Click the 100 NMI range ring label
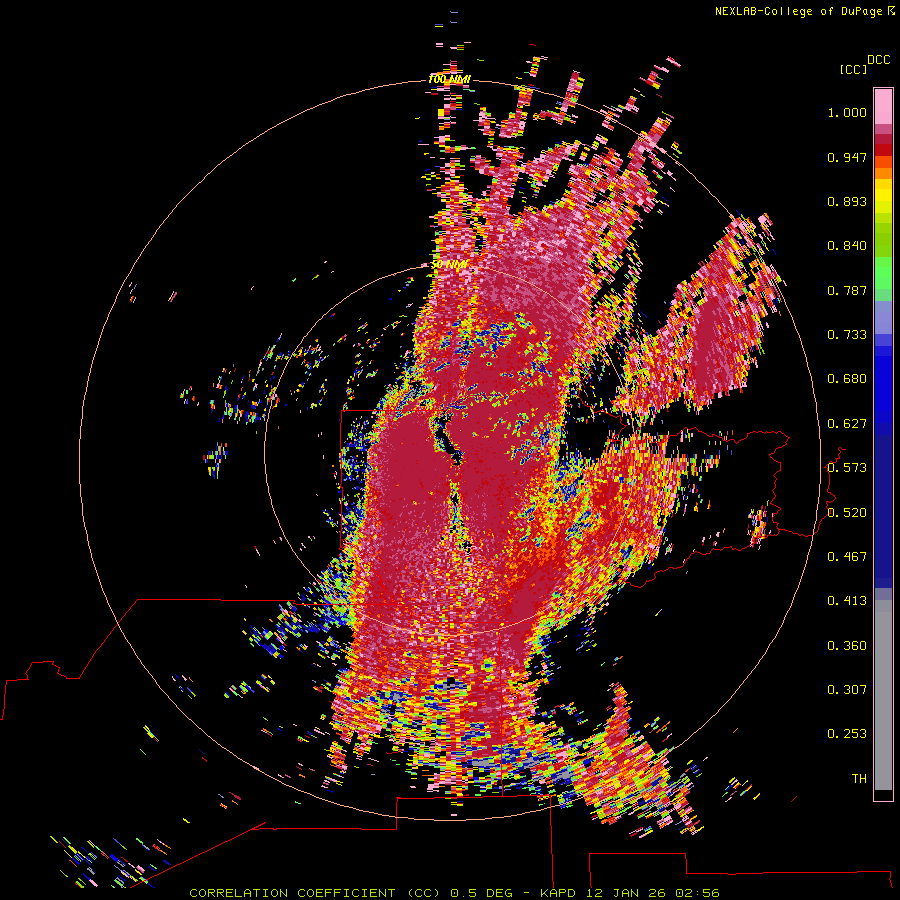Image resolution: width=900 pixels, height=900 pixels. click(449, 79)
